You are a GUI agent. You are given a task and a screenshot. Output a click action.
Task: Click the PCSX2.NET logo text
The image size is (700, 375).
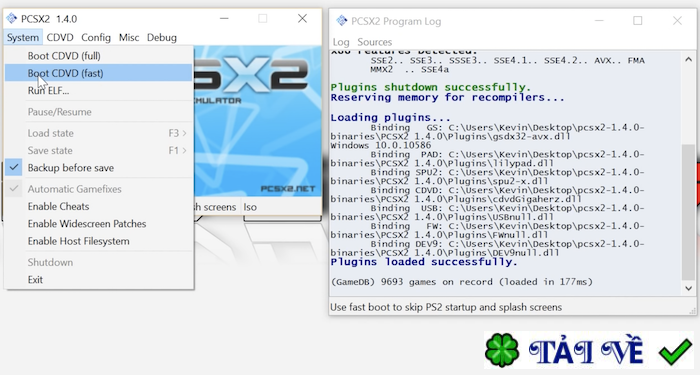pos(288,189)
